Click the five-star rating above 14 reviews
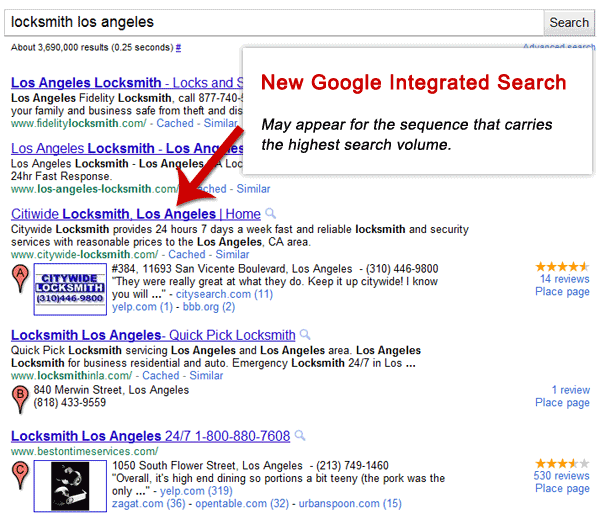 coord(562,266)
